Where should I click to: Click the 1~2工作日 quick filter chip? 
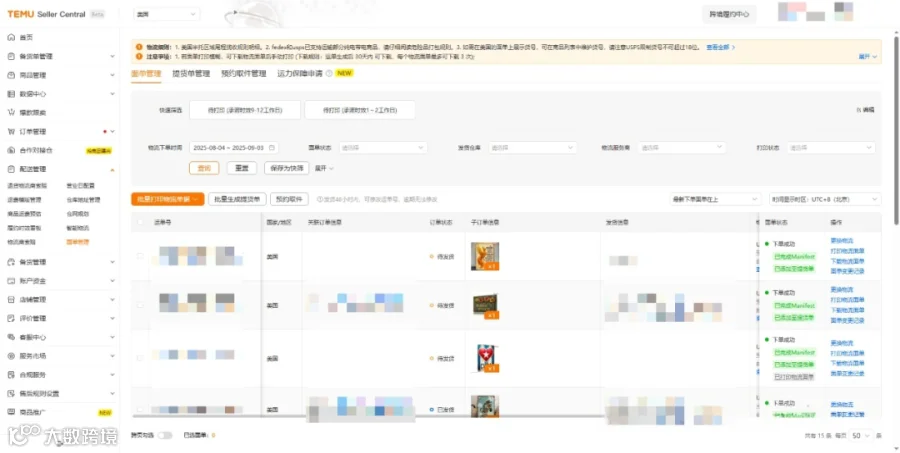360,110
